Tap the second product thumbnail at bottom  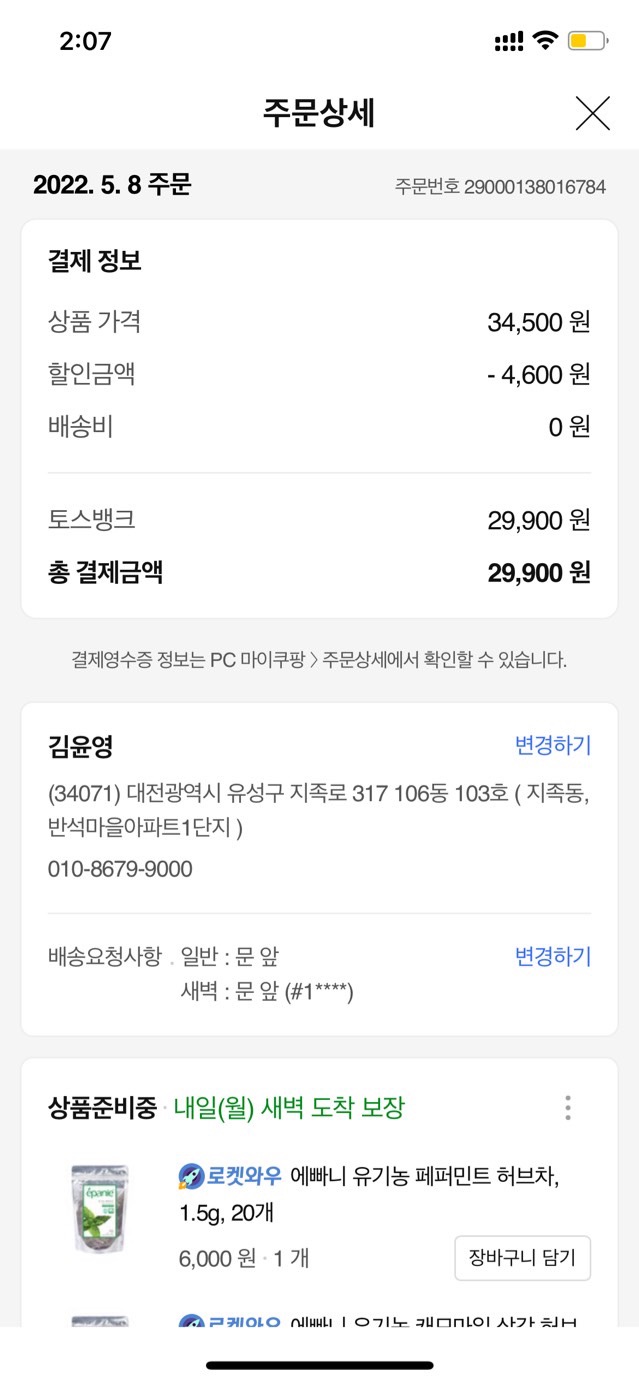pyautogui.click(x=100, y=1322)
